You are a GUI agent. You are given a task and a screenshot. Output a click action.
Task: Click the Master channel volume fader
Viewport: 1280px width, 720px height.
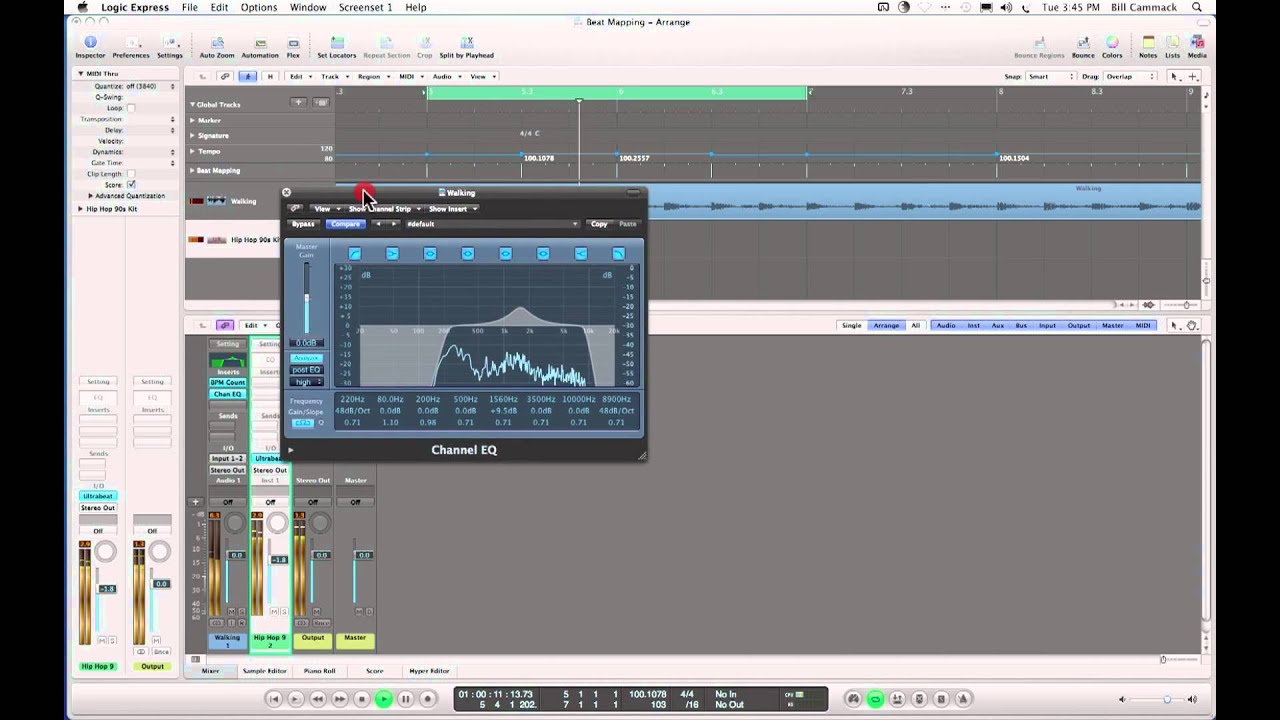[362, 555]
